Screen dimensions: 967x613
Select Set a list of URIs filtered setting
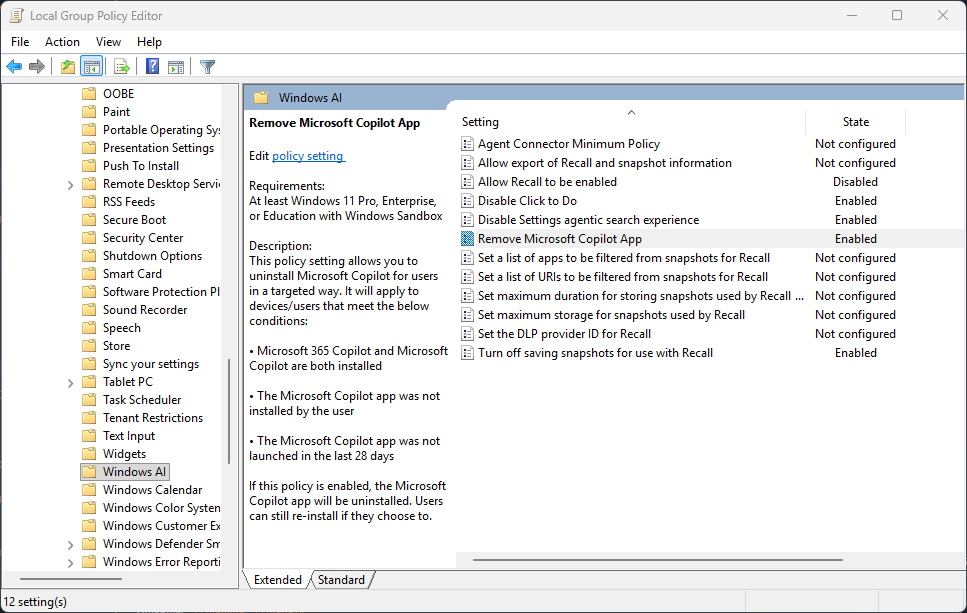[623, 277]
